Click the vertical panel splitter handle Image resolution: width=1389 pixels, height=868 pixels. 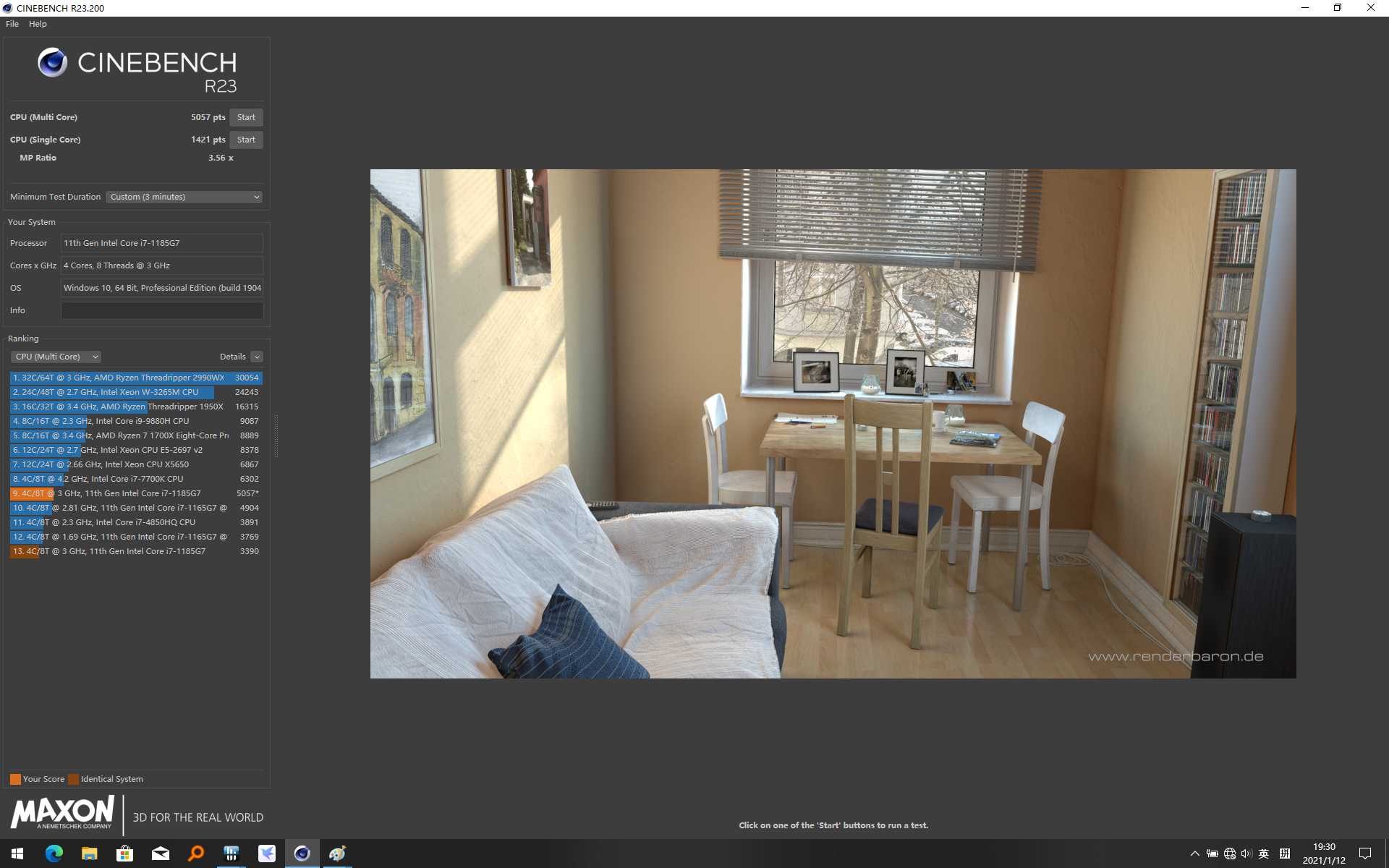click(276, 436)
